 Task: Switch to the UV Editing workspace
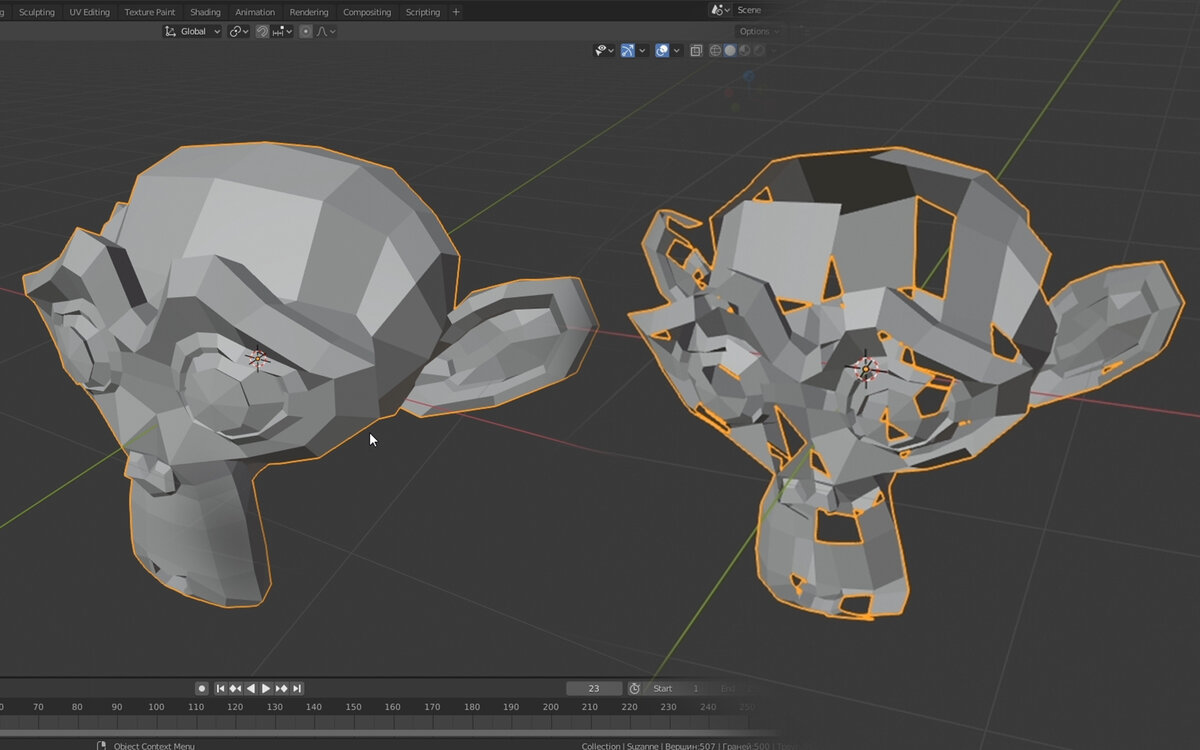[x=89, y=12]
